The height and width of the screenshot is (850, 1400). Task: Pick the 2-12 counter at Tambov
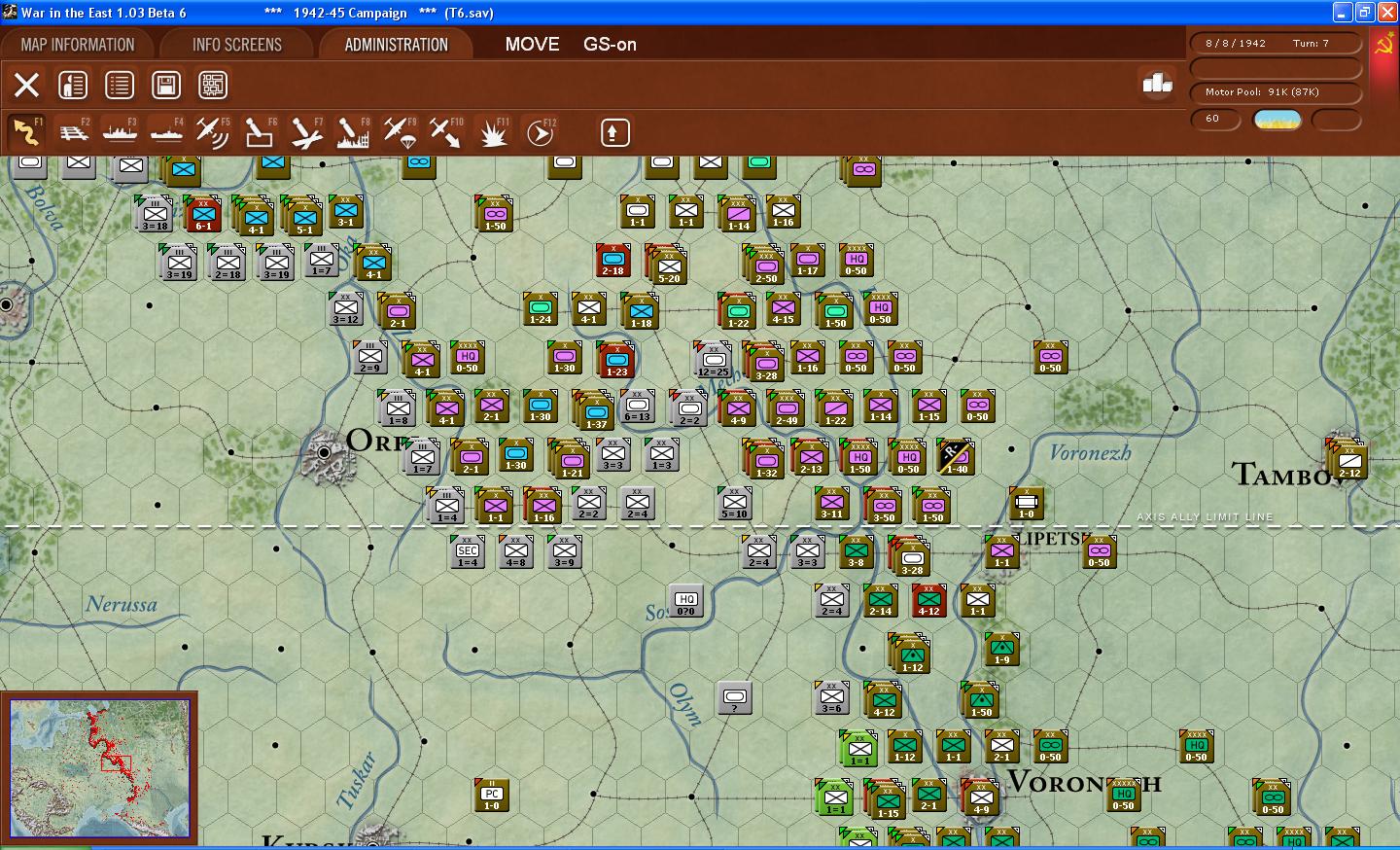pos(1348,459)
